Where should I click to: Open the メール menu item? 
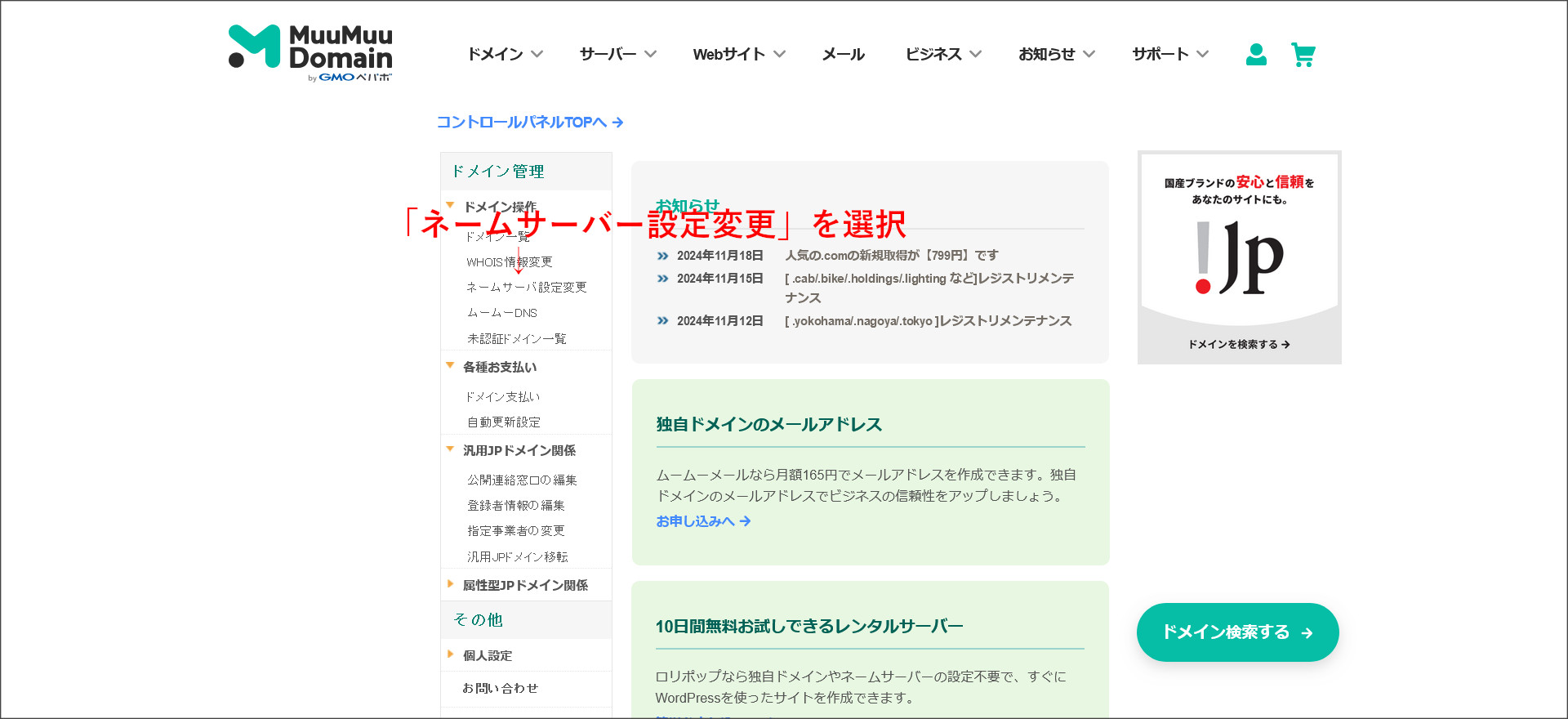843,54
